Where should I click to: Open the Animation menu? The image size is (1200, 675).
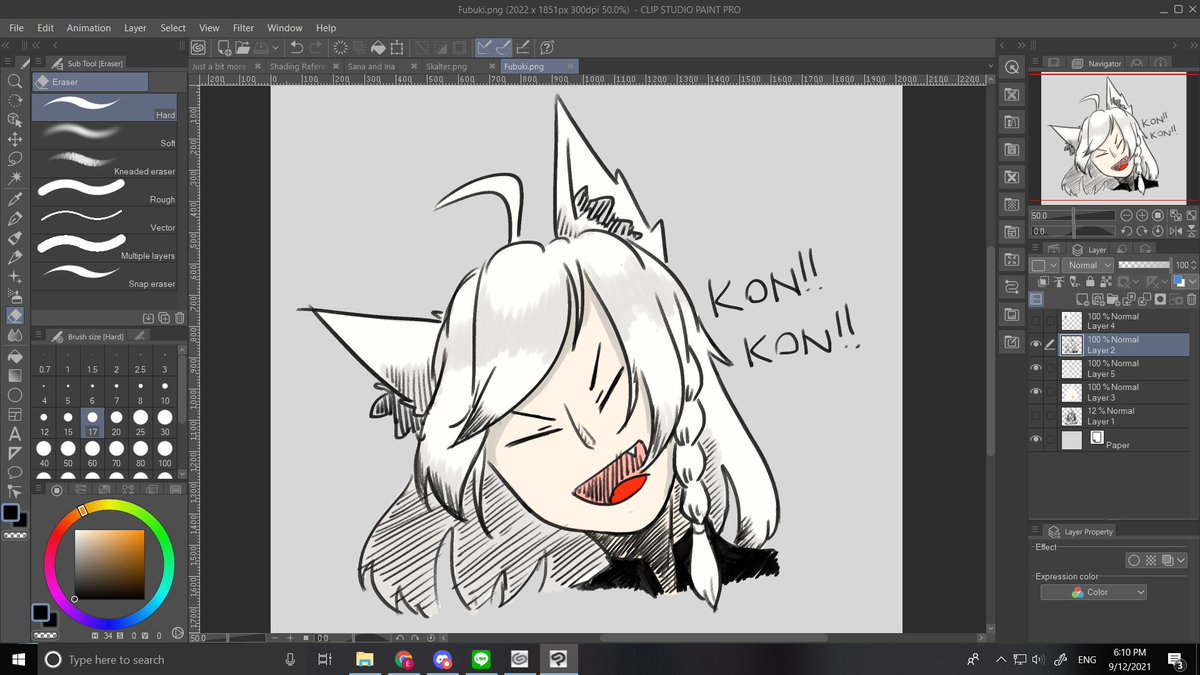pyautogui.click(x=89, y=28)
